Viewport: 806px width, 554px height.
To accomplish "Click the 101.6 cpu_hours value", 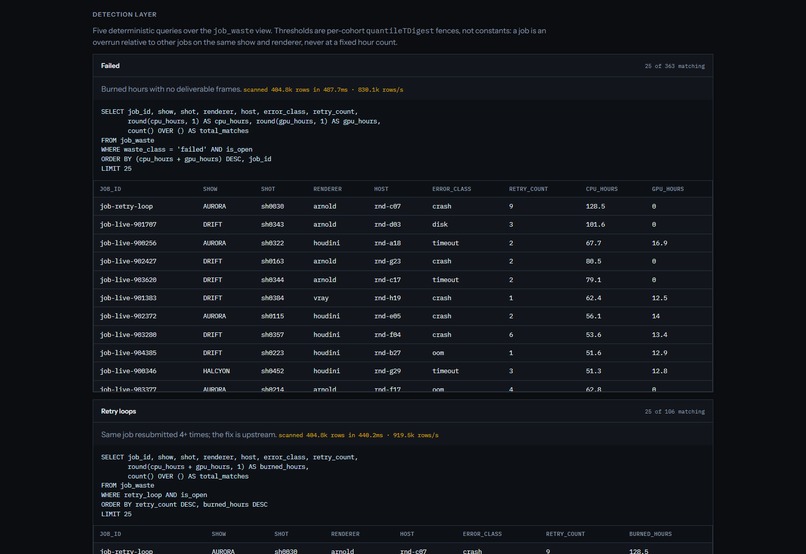I will (595, 225).
